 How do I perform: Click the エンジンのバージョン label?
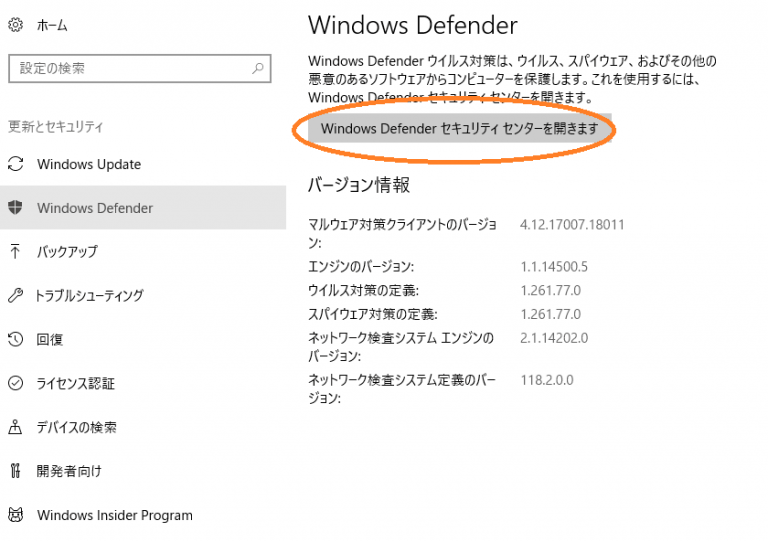point(361,267)
